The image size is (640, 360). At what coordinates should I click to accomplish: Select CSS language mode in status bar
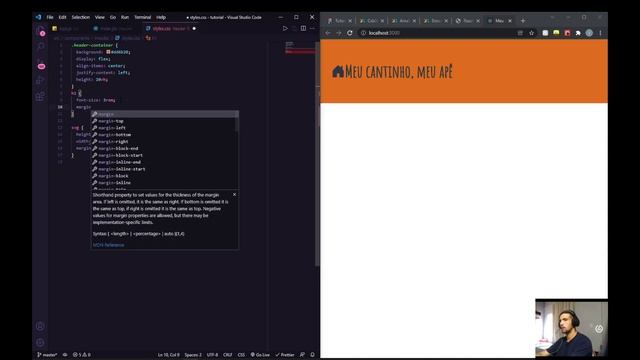pos(241,355)
